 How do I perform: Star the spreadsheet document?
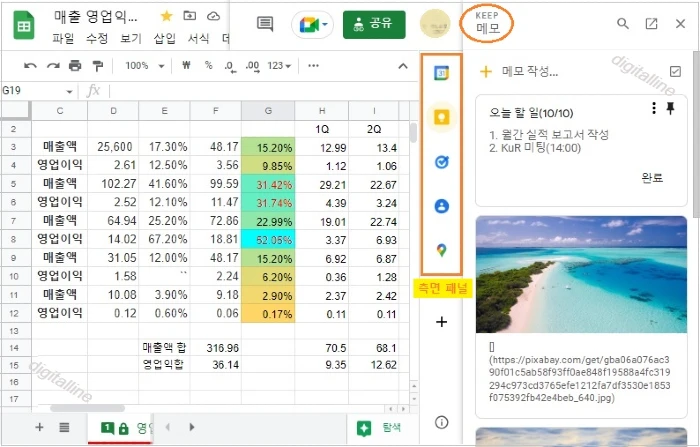point(167,16)
